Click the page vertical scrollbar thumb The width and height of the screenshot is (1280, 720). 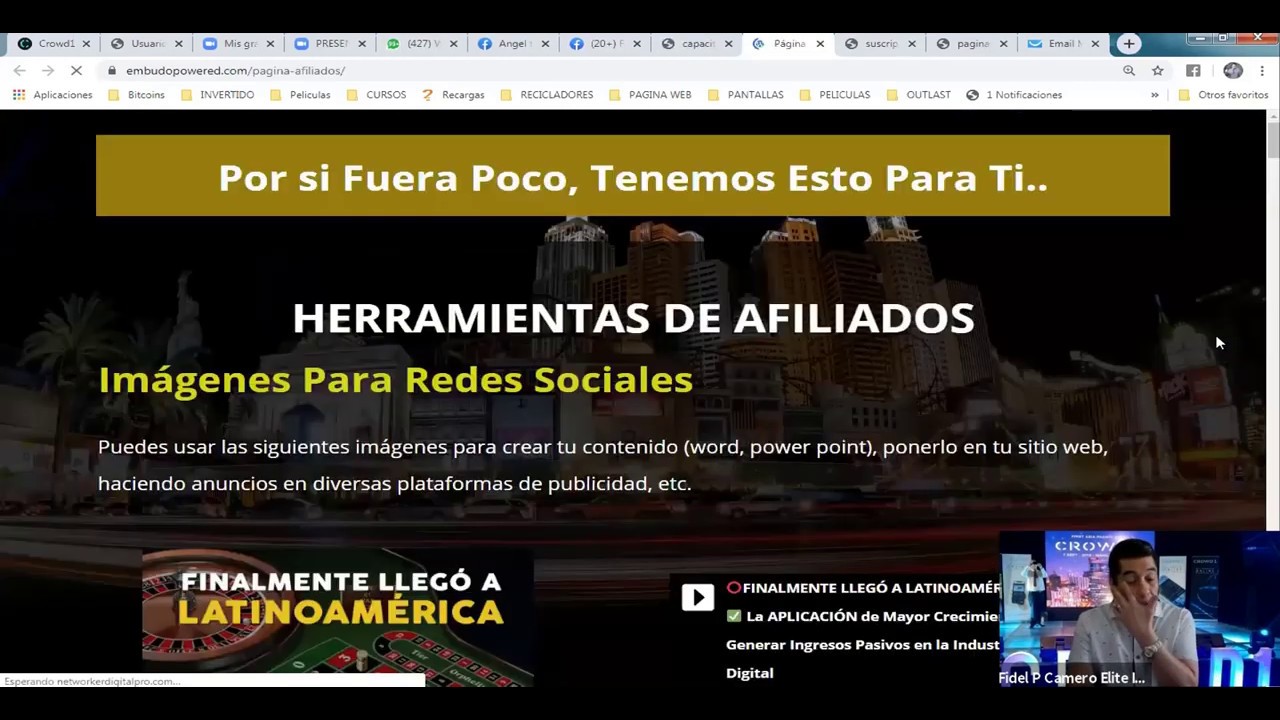[1273, 138]
